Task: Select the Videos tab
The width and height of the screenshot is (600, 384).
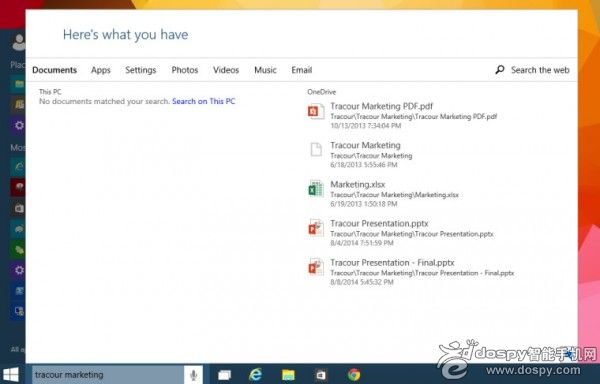Action: click(226, 70)
